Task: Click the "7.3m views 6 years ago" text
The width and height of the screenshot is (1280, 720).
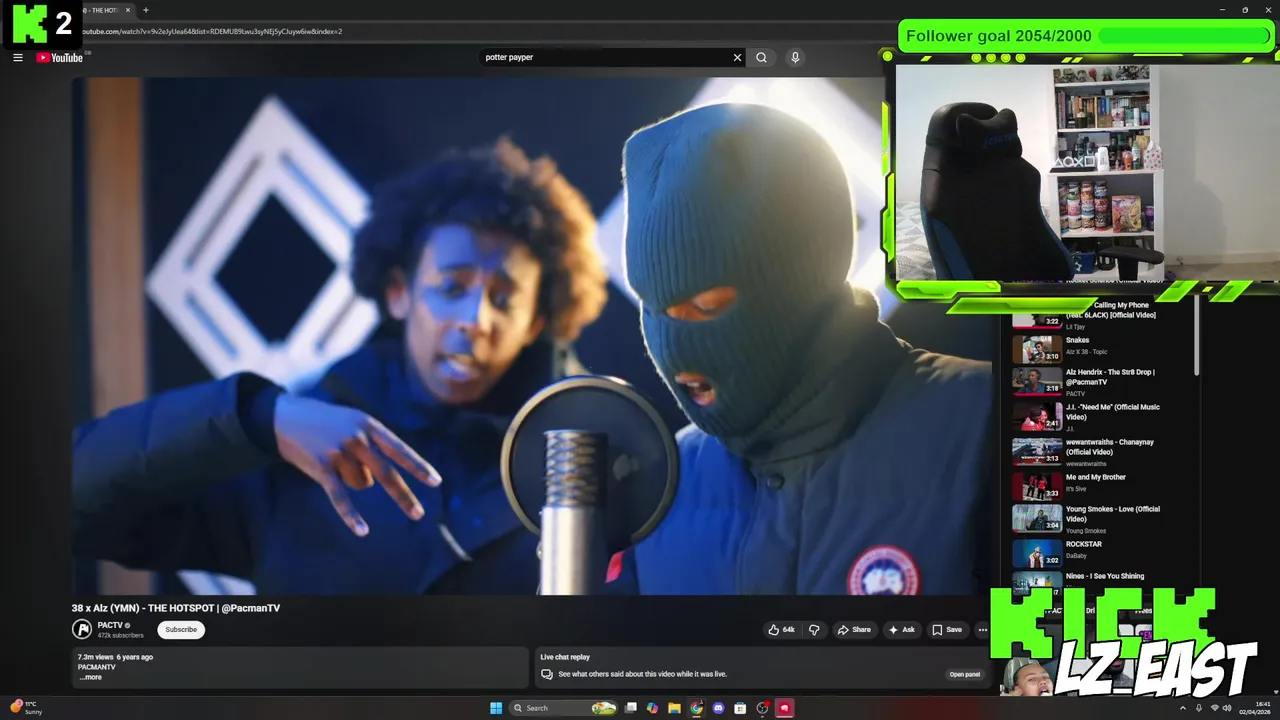Action: click(115, 657)
